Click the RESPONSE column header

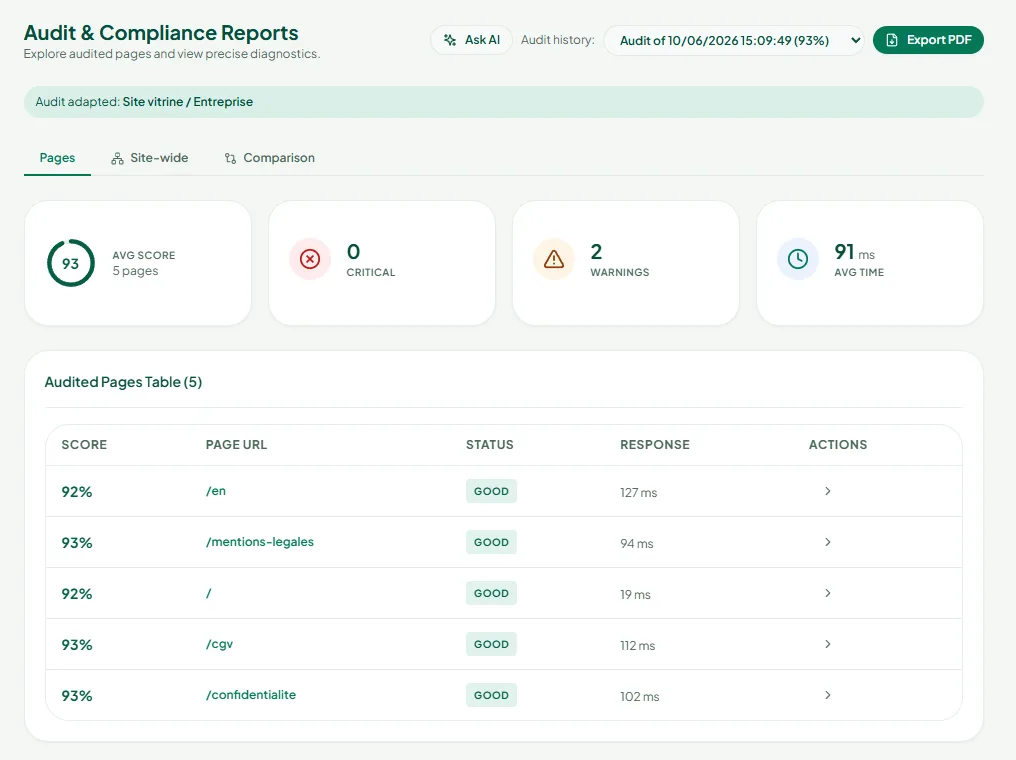point(655,445)
